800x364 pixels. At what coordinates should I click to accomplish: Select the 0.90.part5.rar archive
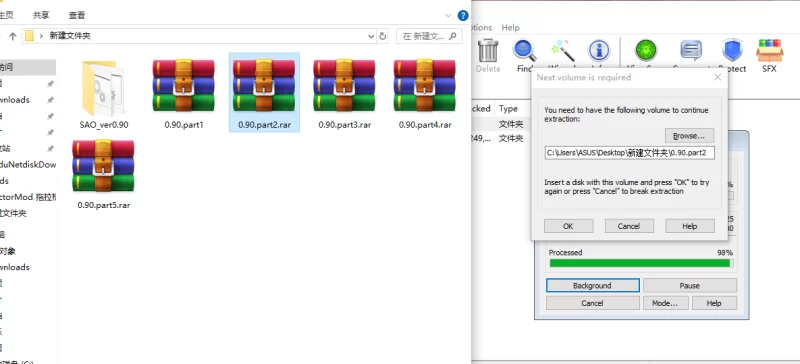tap(104, 175)
